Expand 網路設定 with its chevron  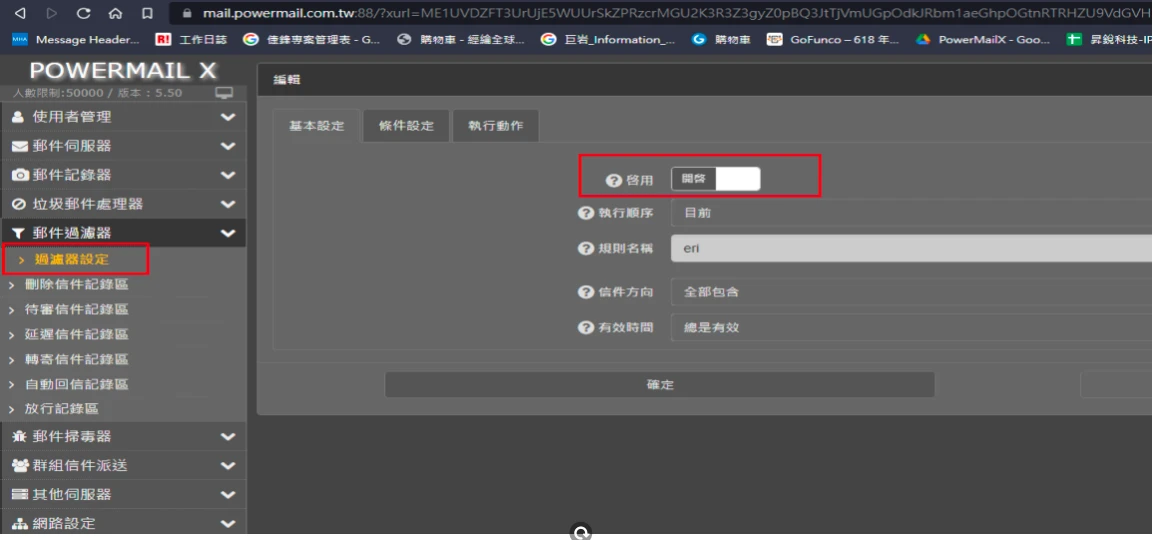(228, 524)
